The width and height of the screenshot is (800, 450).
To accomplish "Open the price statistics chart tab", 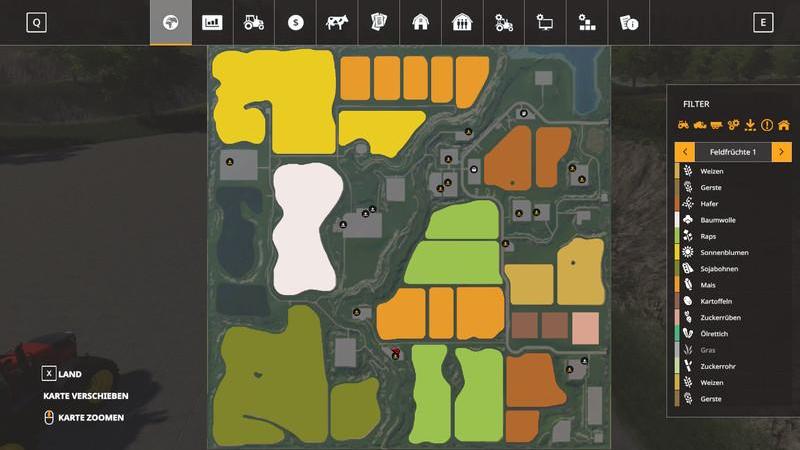I will click(x=212, y=22).
